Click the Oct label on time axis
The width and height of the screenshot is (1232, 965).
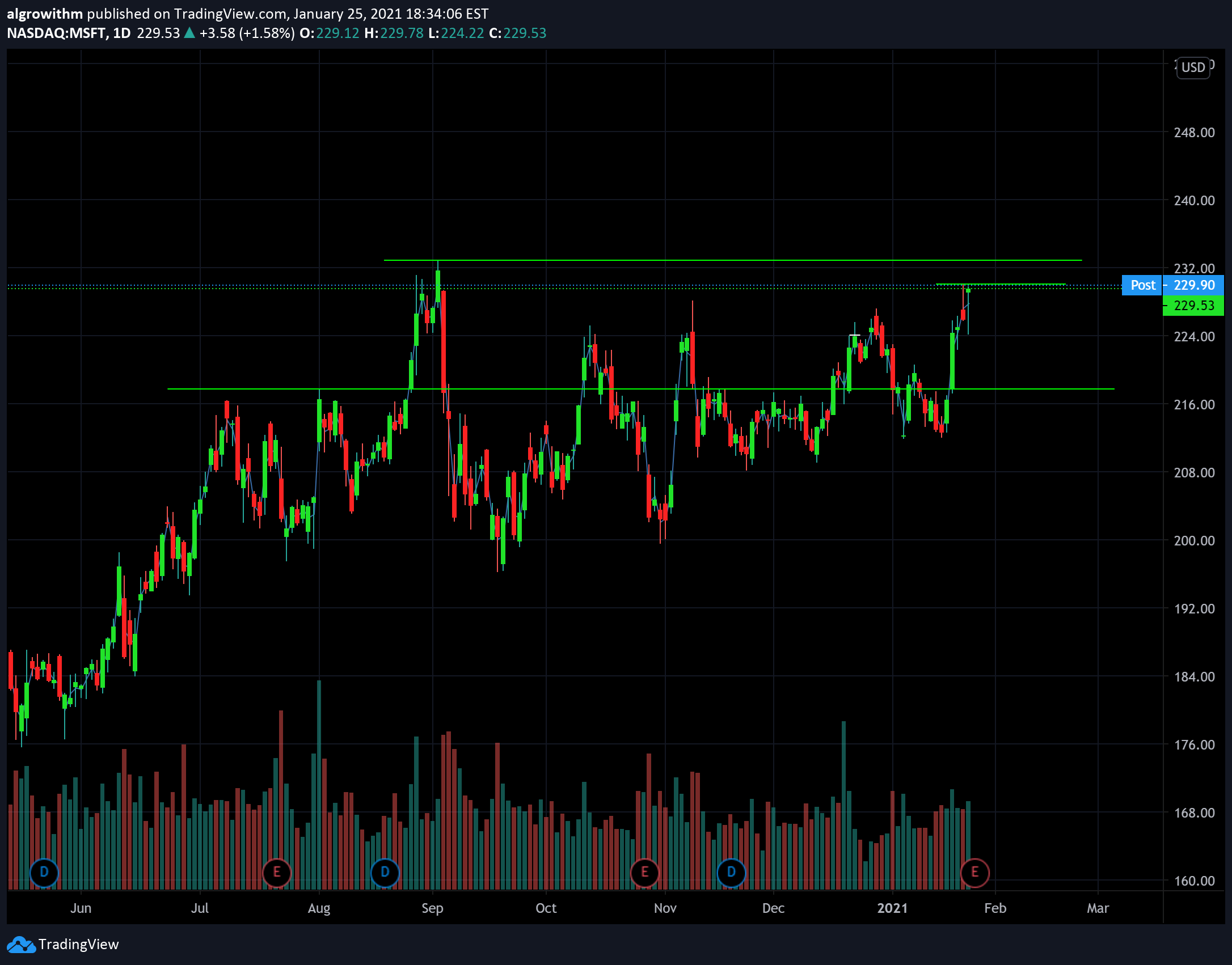pos(546,908)
